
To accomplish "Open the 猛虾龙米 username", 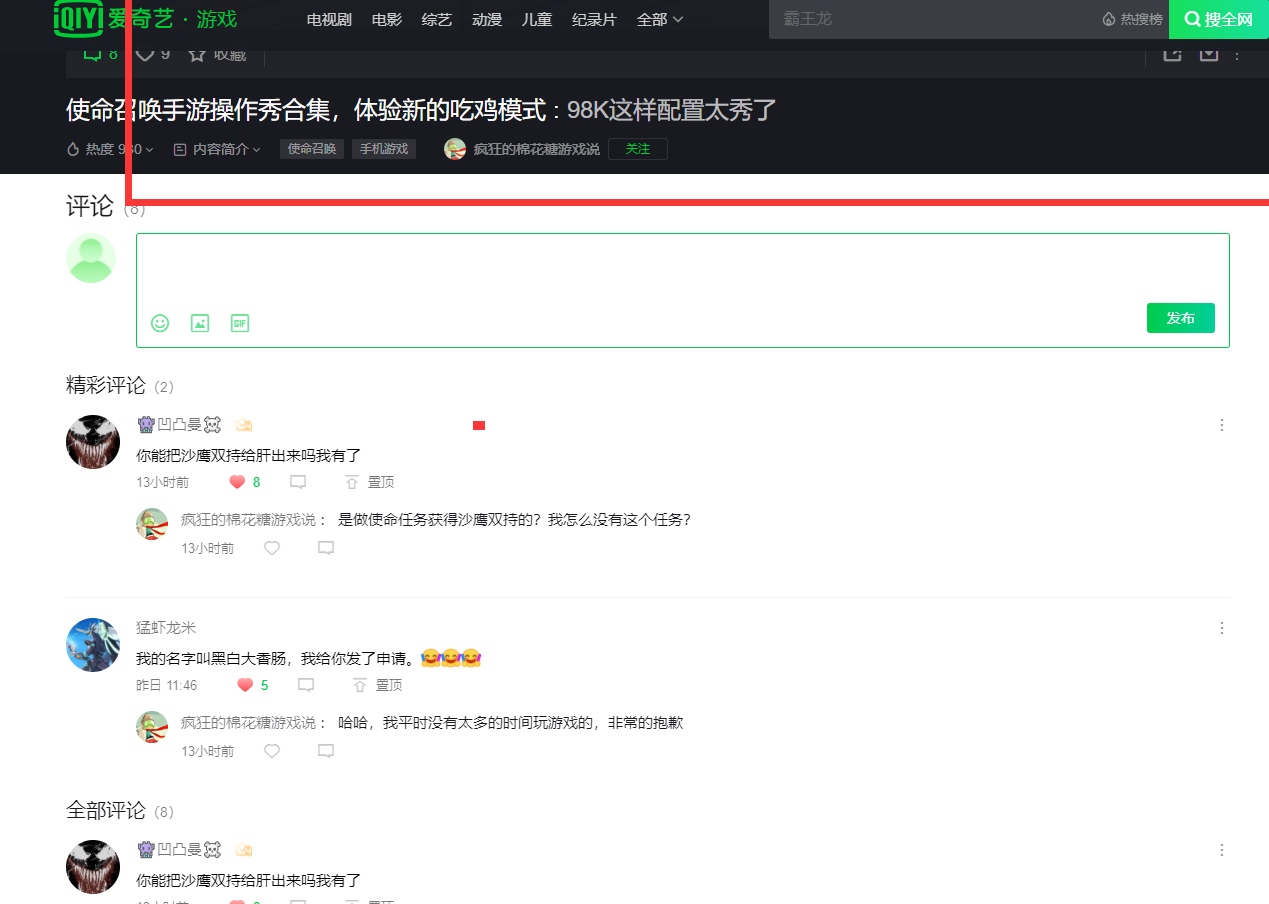I will point(166,628).
